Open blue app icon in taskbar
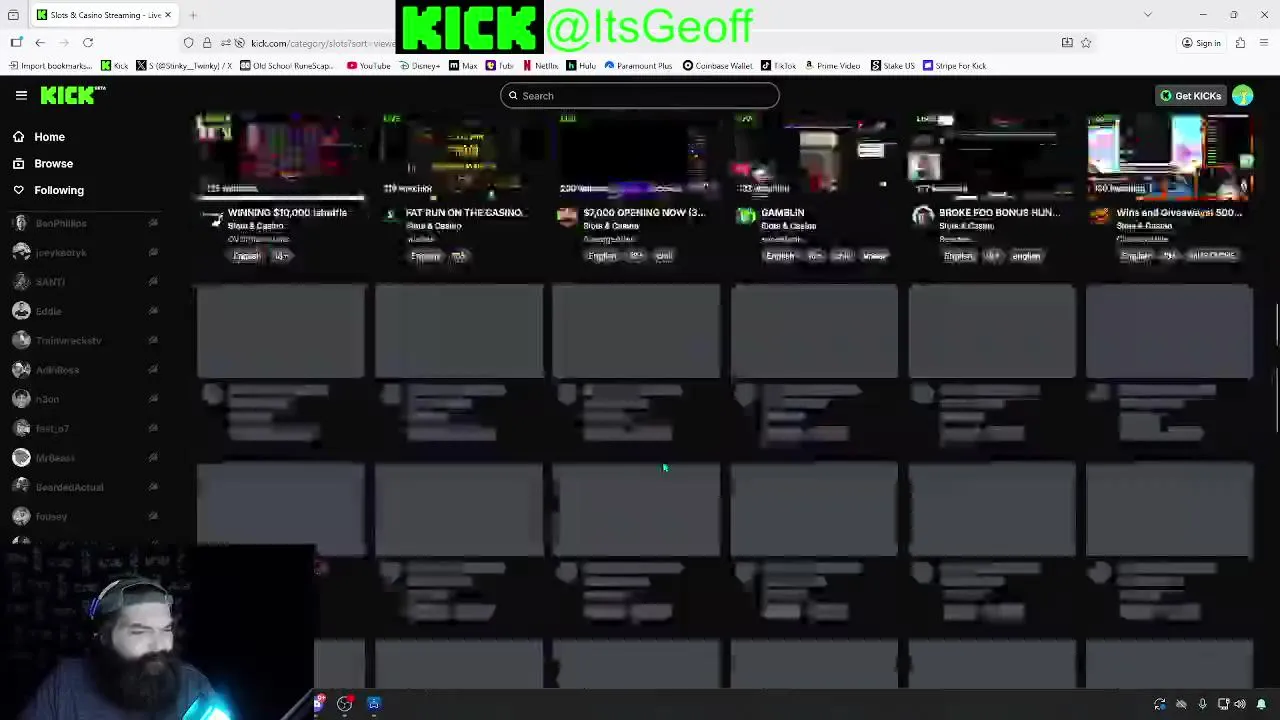The width and height of the screenshot is (1280, 720). (x=374, y=704)
